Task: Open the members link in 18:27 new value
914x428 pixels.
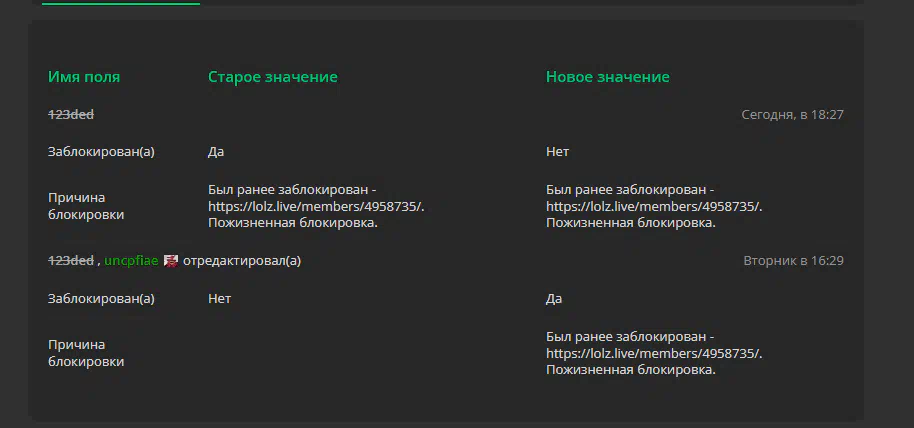Action: coord(654,206)
